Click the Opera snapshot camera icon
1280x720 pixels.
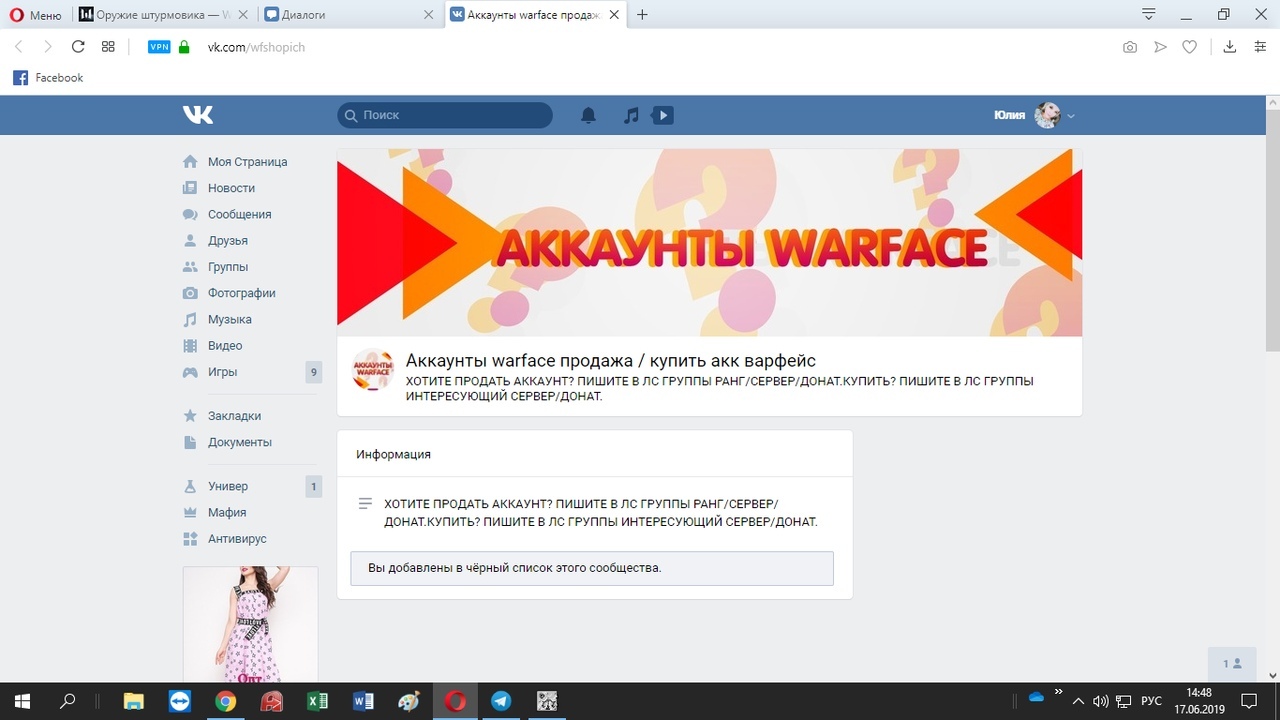coord(1129,47)
